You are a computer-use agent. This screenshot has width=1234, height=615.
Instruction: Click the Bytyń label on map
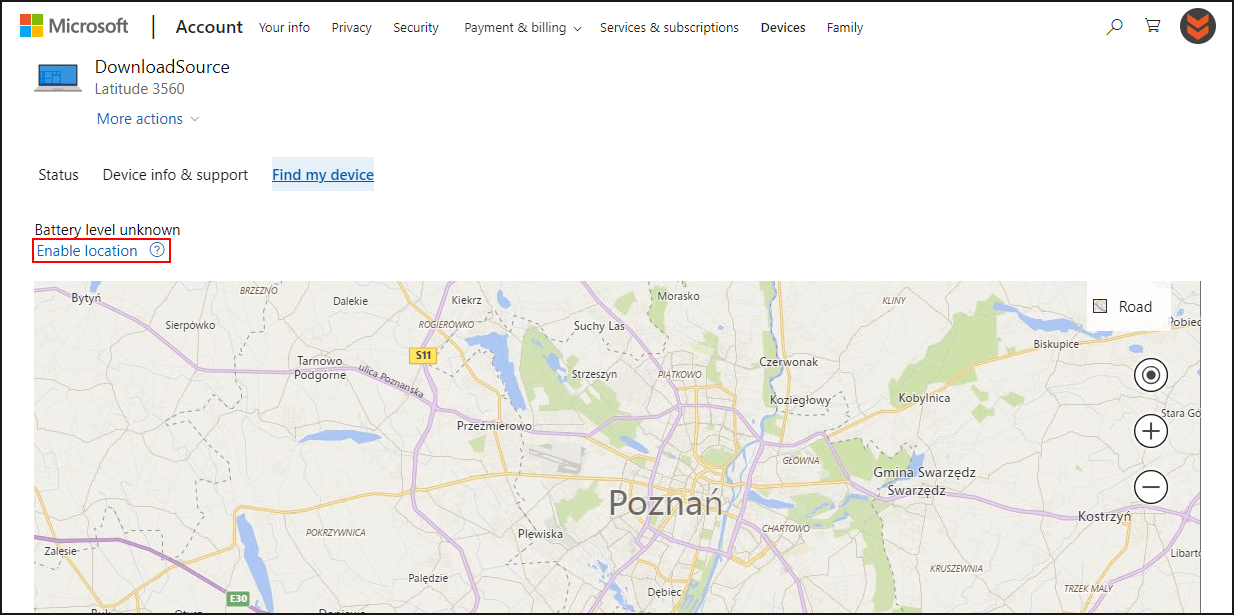pyautogui.click(x=87, y=298)
